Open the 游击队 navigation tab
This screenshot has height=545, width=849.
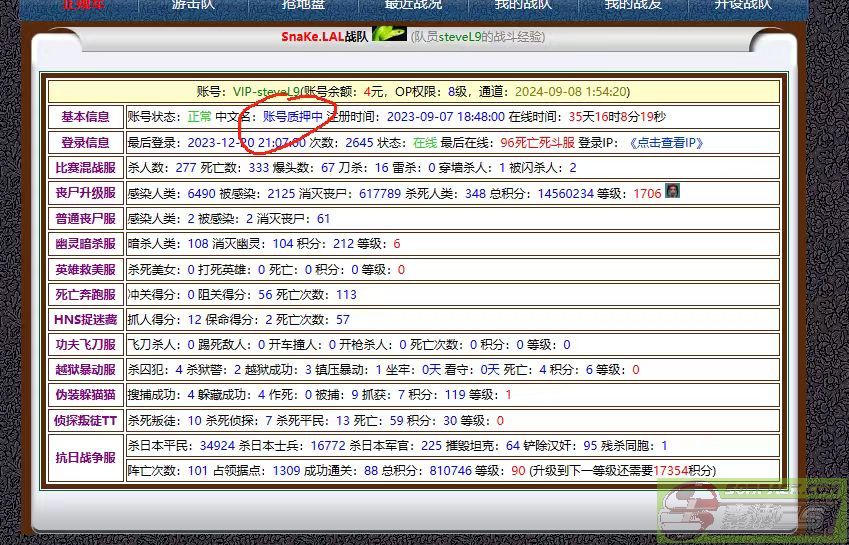[x=192, y=5]
